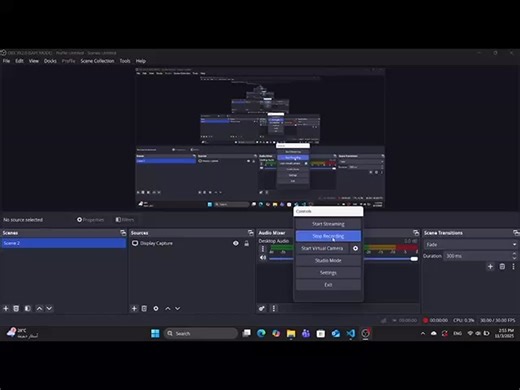520x390 pixels.
Task: Move the source down with the Sources down arrow
Action: 178,308
